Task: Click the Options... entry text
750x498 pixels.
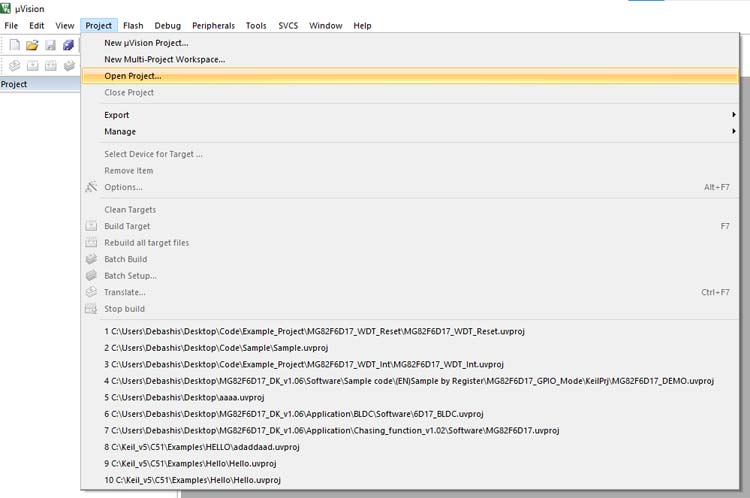Action: point(123,187)
